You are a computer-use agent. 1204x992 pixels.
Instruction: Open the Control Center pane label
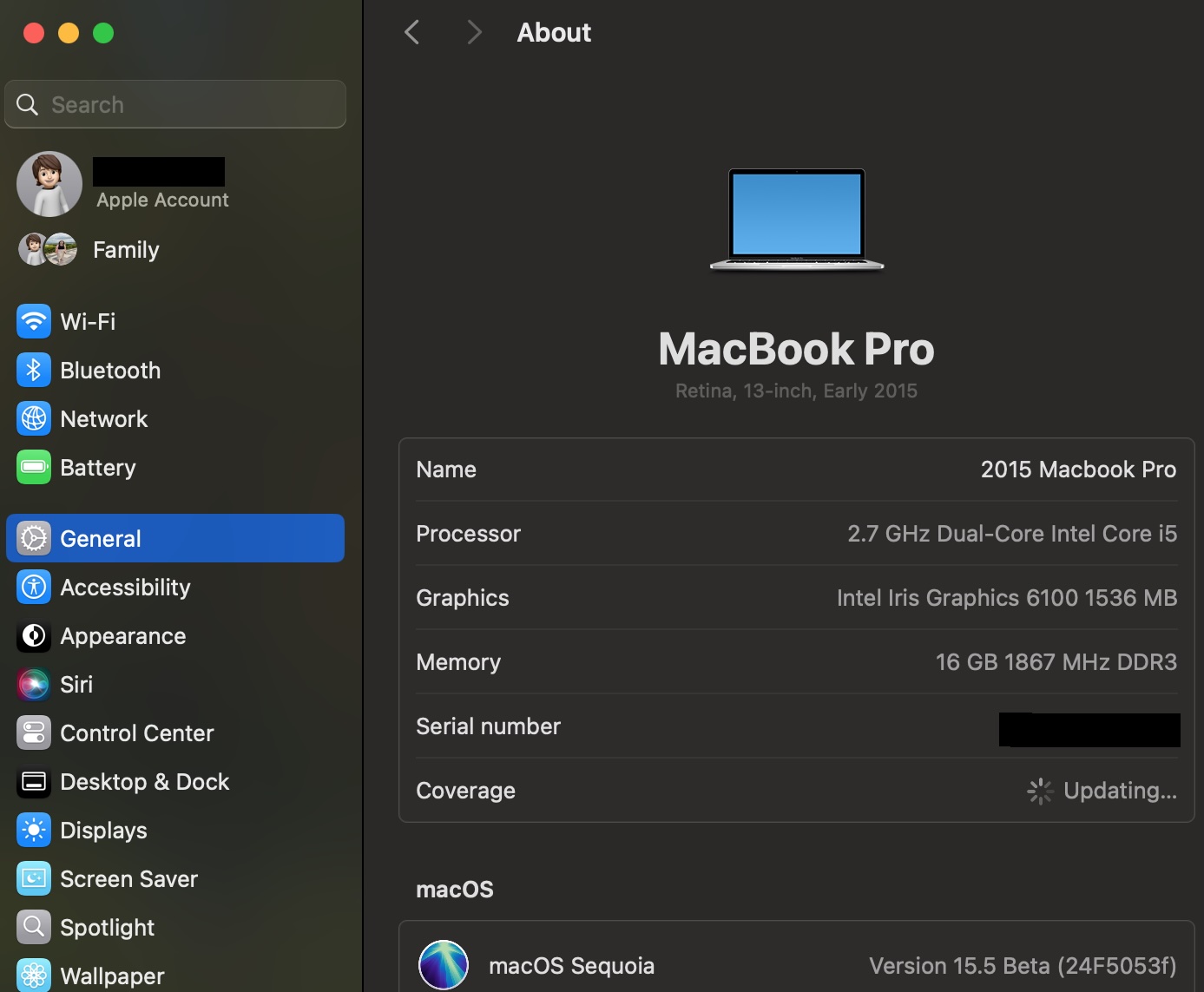(137, 733)
